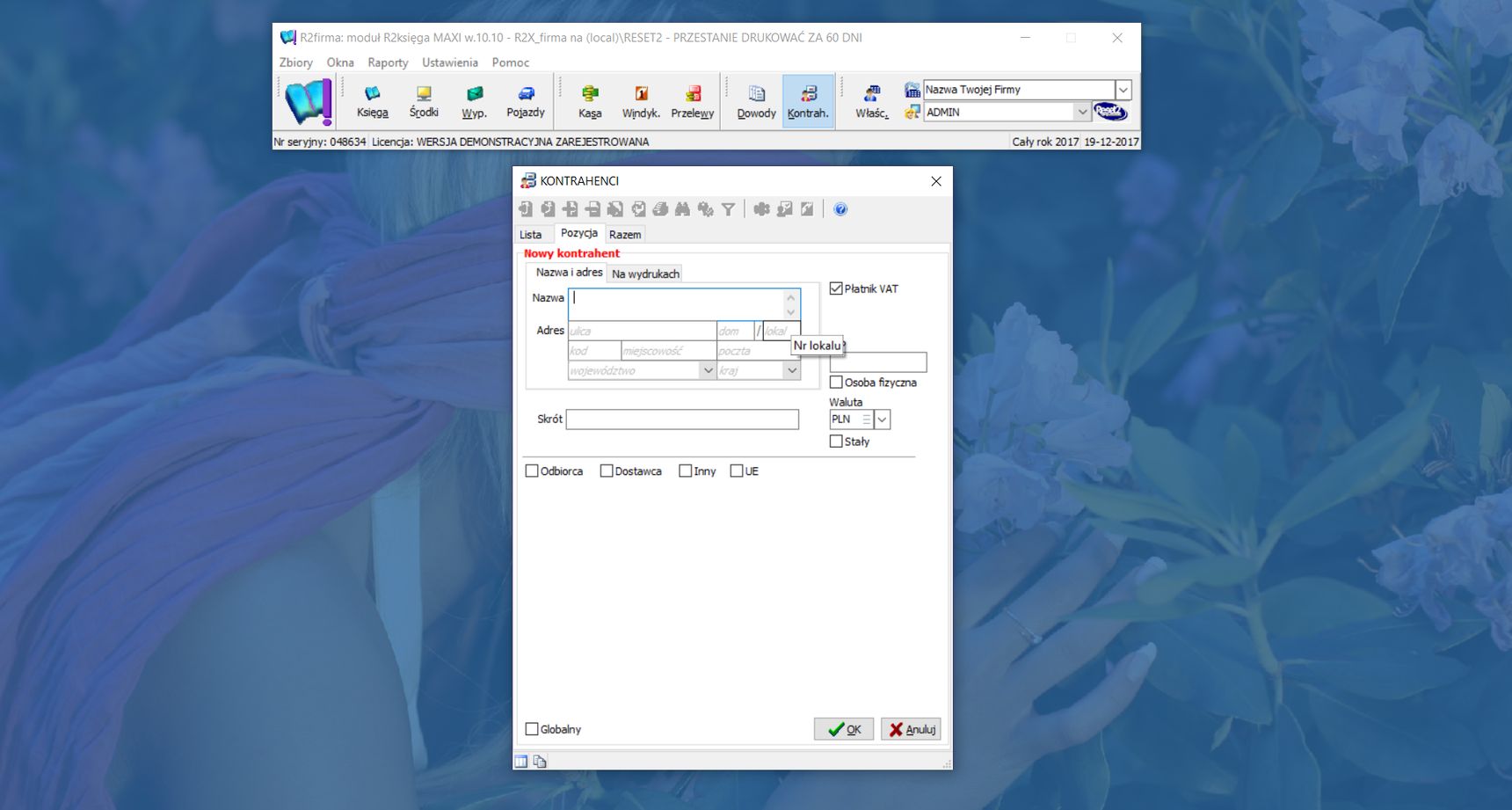
Task: Open the Dowody module
Action: 756,101
